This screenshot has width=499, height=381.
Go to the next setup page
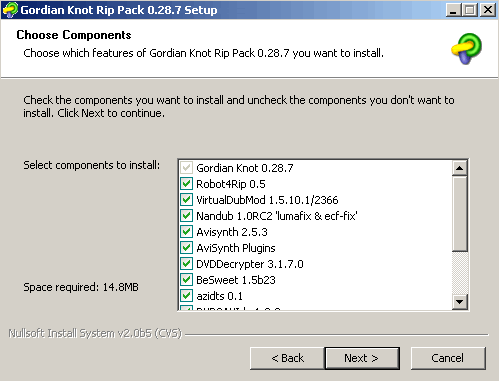click(362, 358)
